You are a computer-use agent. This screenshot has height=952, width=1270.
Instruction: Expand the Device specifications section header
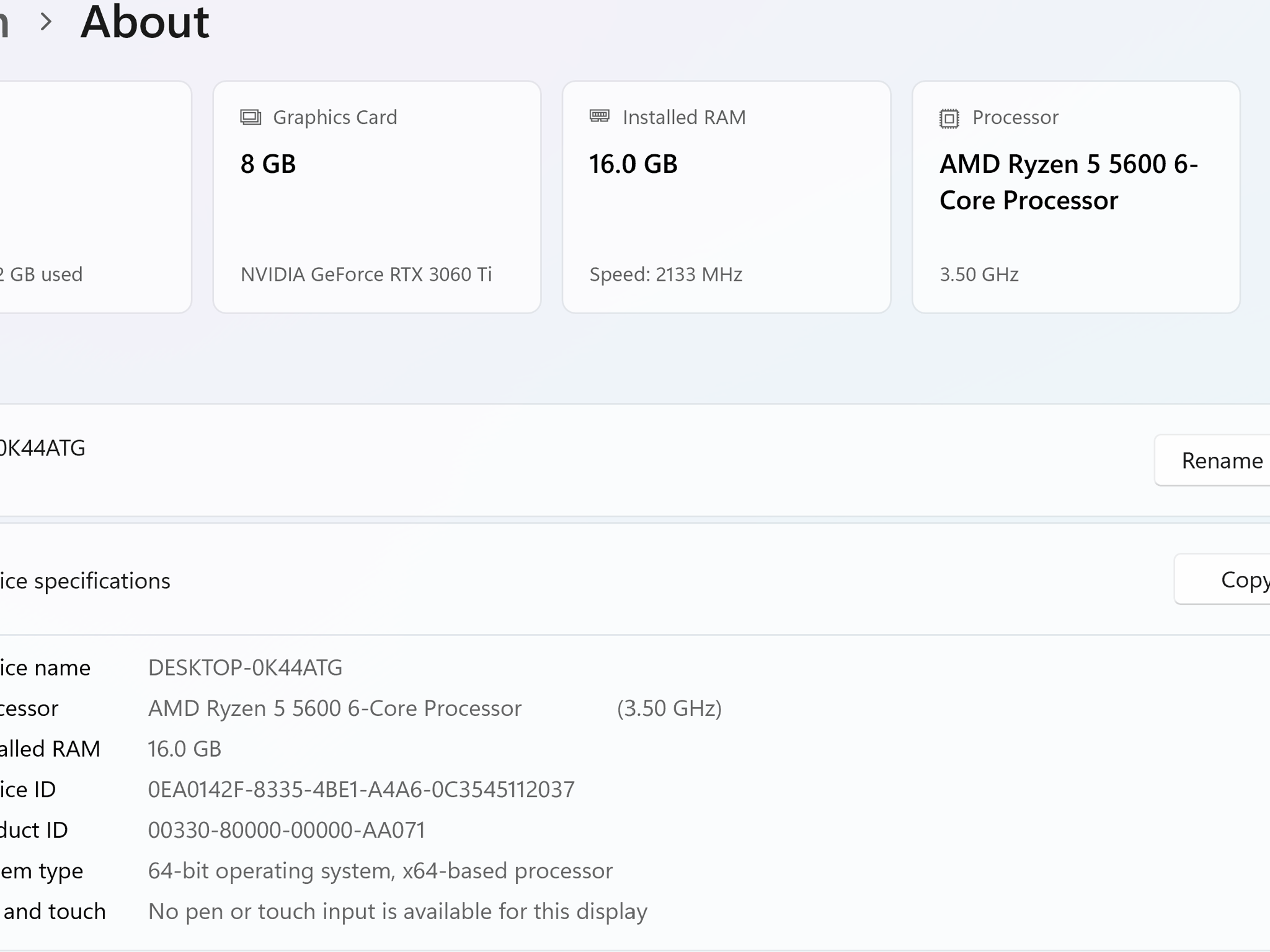click(x=635, y=580)
